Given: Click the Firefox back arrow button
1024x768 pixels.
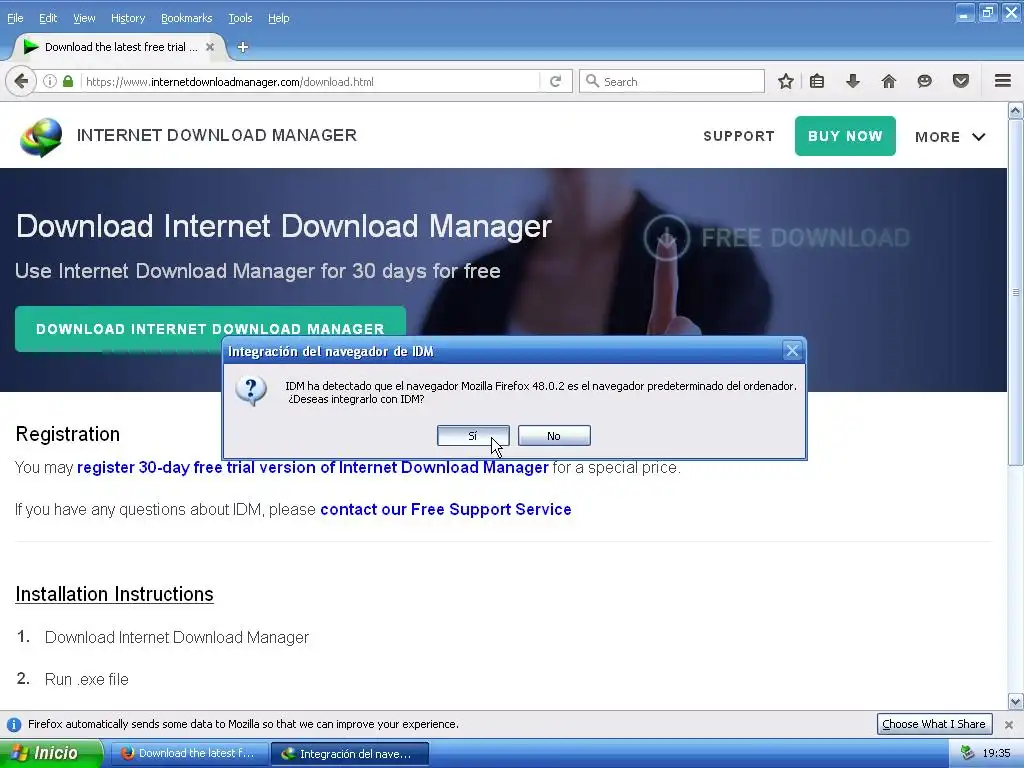Looking at the screenshot, I should 21,82.
